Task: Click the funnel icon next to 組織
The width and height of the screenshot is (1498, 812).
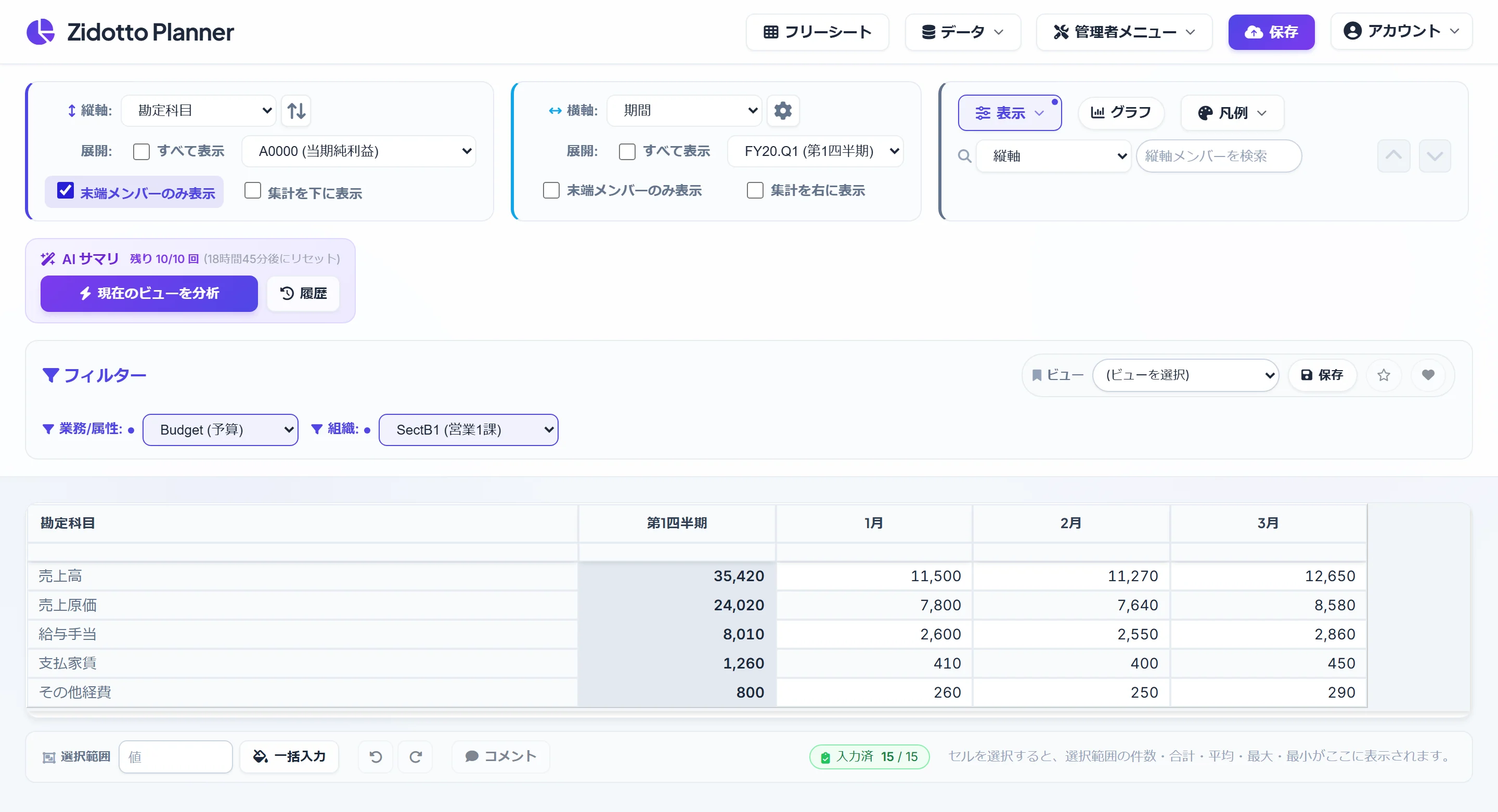Action: (x=317, y=429)
